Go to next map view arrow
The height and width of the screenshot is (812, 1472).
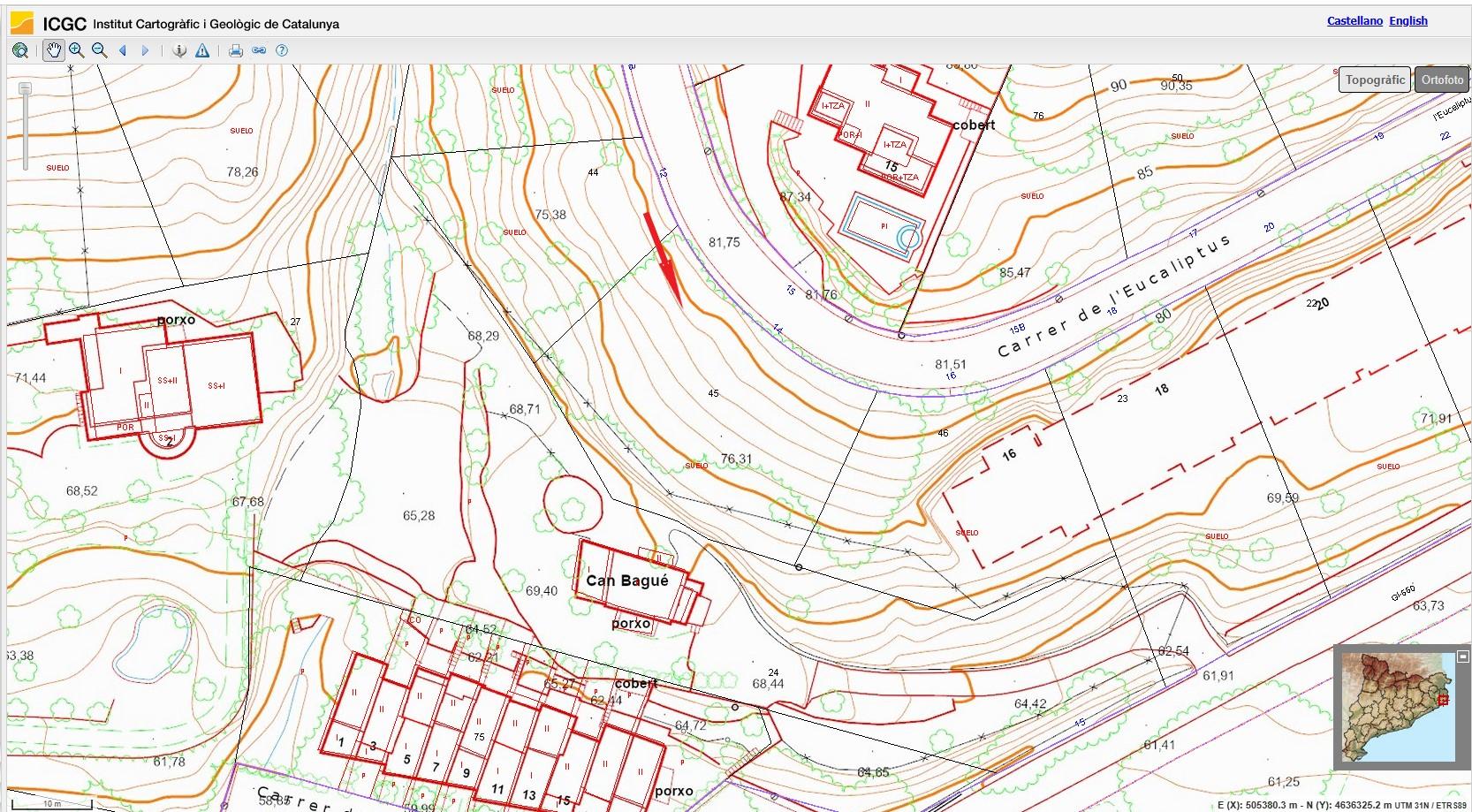tap(146, 50)
